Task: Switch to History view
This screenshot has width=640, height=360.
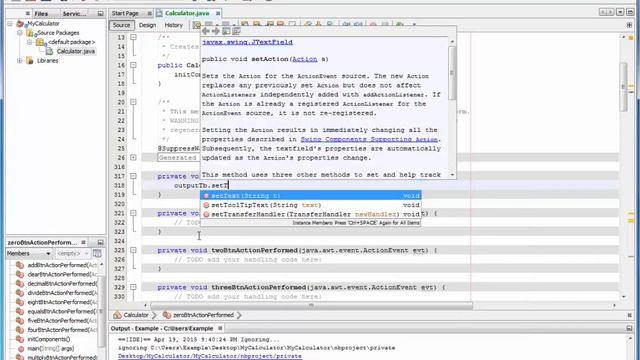Action: [x=173, y=25]
